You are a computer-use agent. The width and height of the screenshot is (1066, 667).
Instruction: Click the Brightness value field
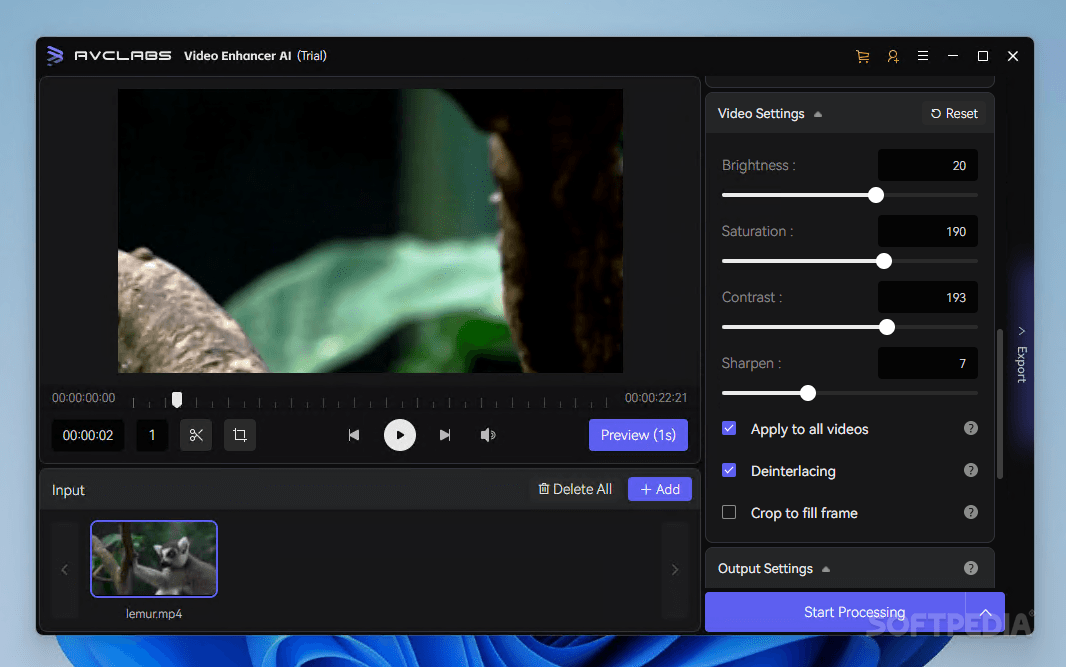[928, 165]
